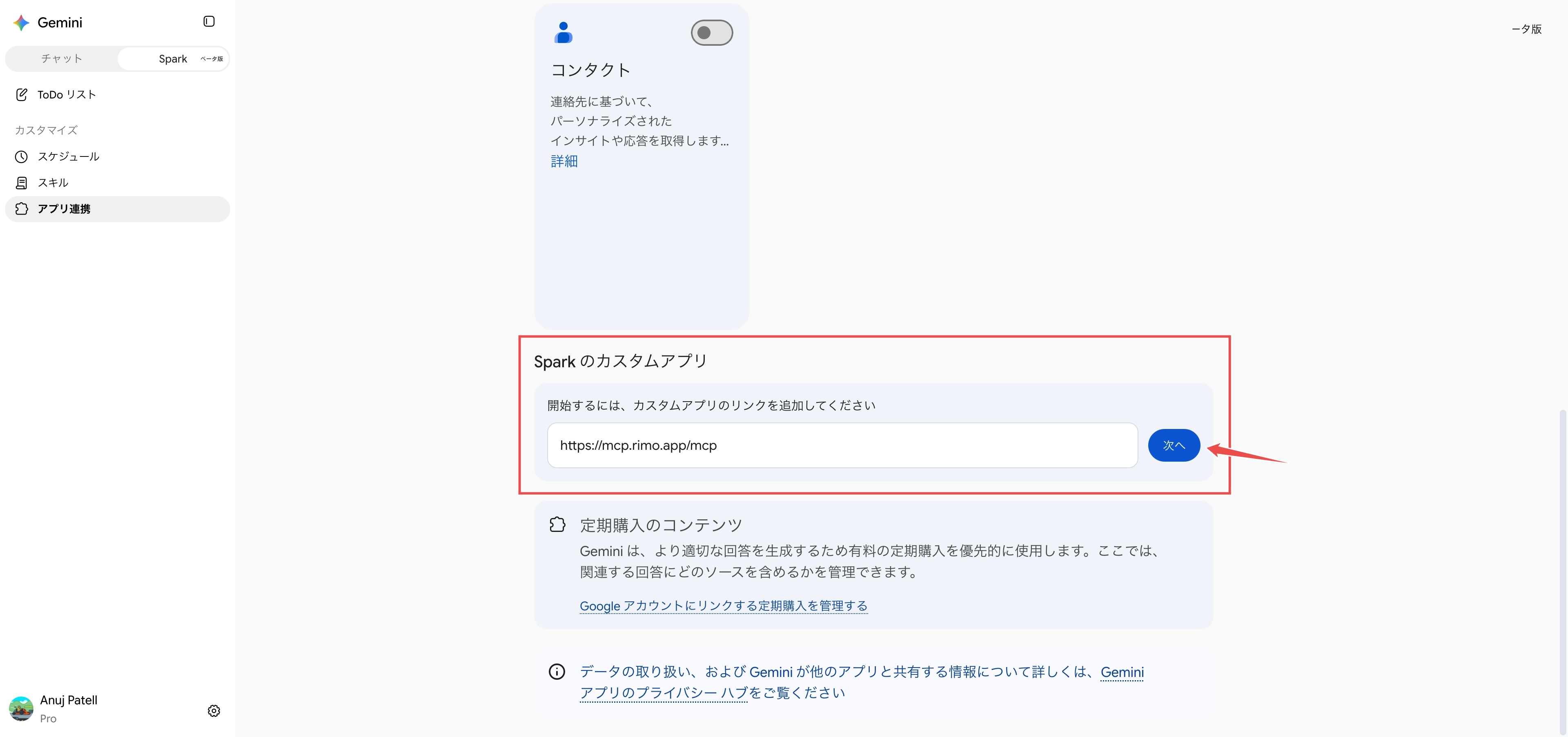Click the 定期購入のコンテンツ heading

click(x=661, y=525)
